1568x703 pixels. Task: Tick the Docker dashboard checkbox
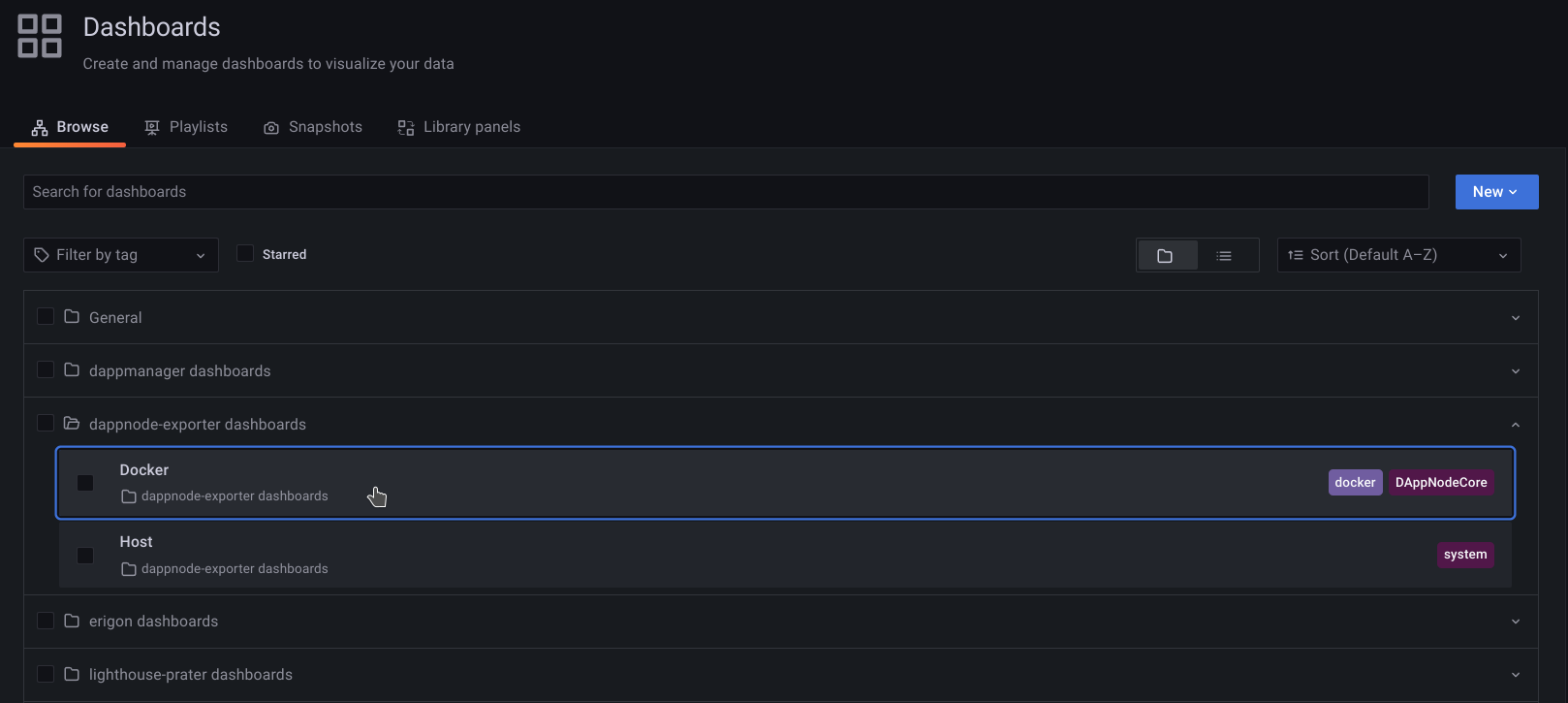coord(85,483)
